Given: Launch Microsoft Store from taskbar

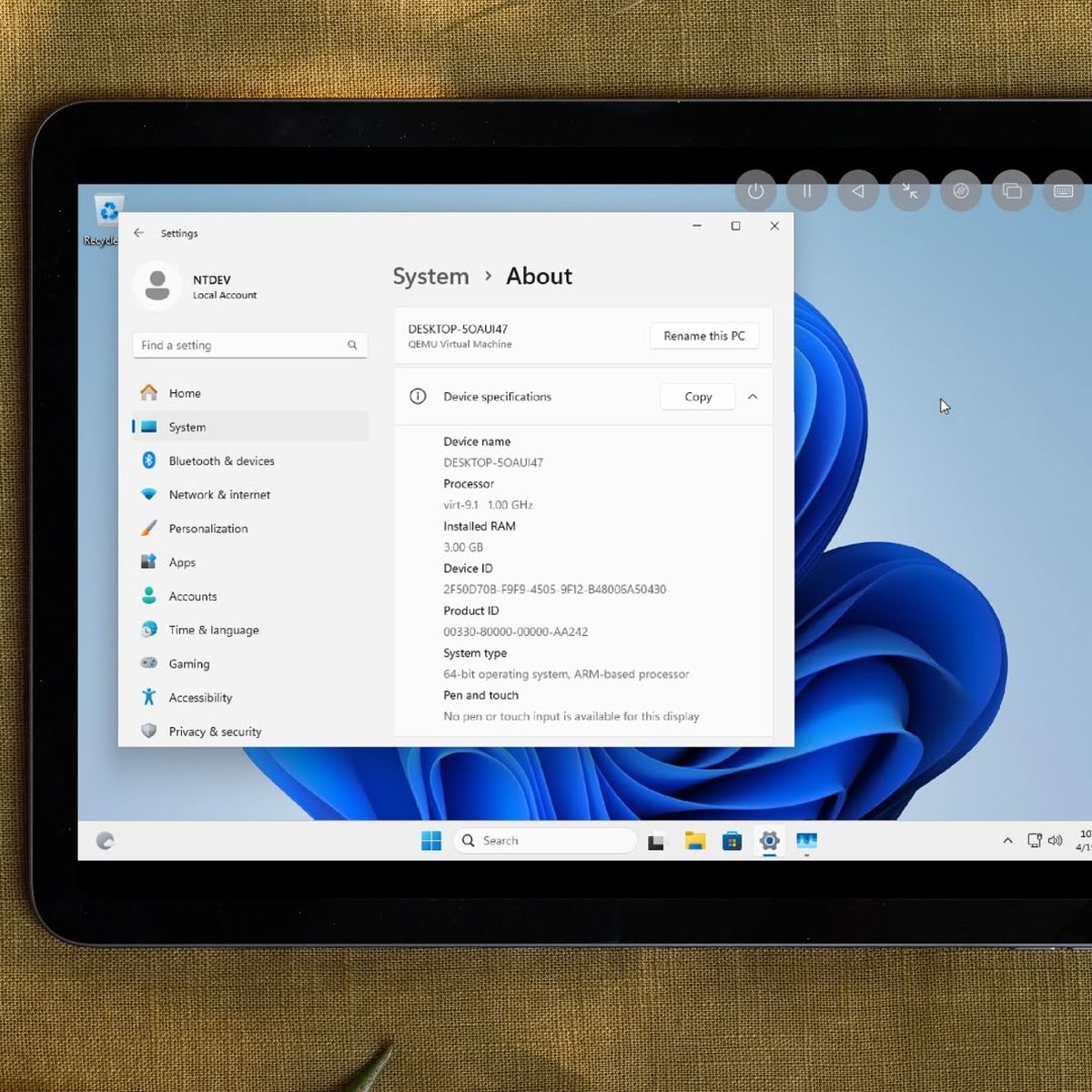Looking at the screenshot, I should click(732, 841).
